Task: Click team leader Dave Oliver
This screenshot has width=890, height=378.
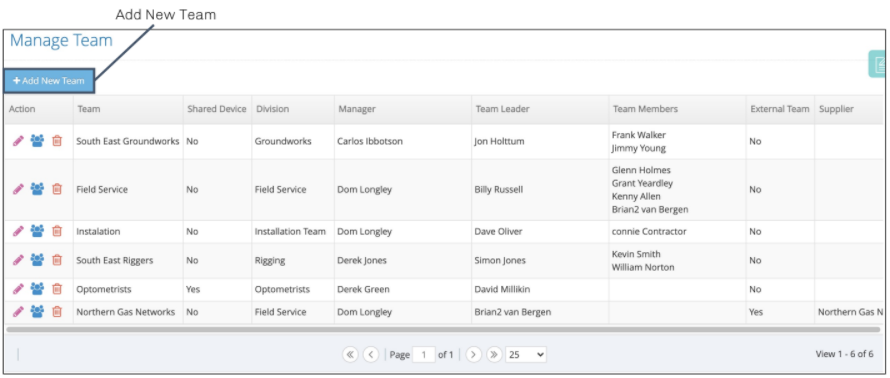Action: [x=498, y=232]
